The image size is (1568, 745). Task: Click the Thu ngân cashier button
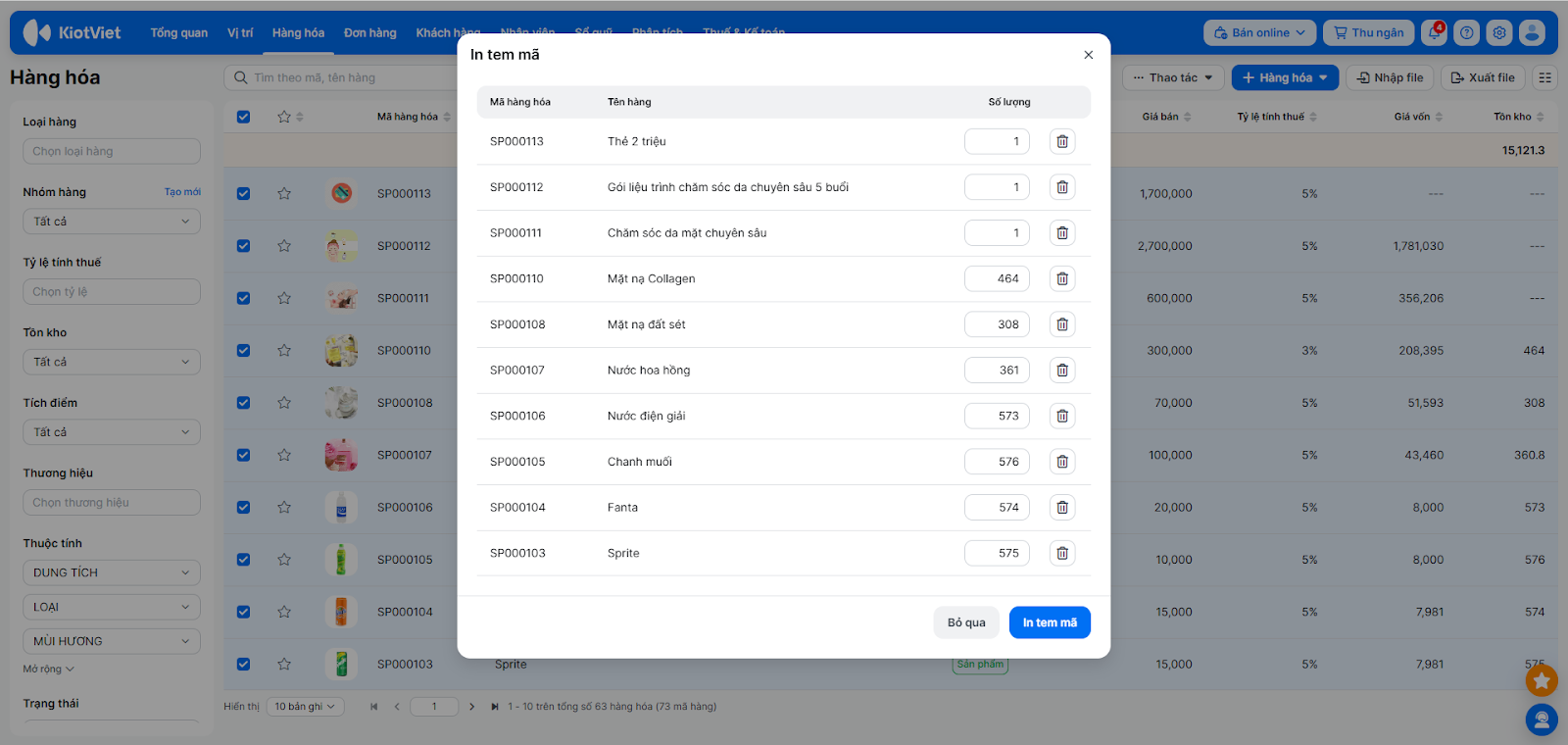pyautogui.click(x=1369, y=32)
